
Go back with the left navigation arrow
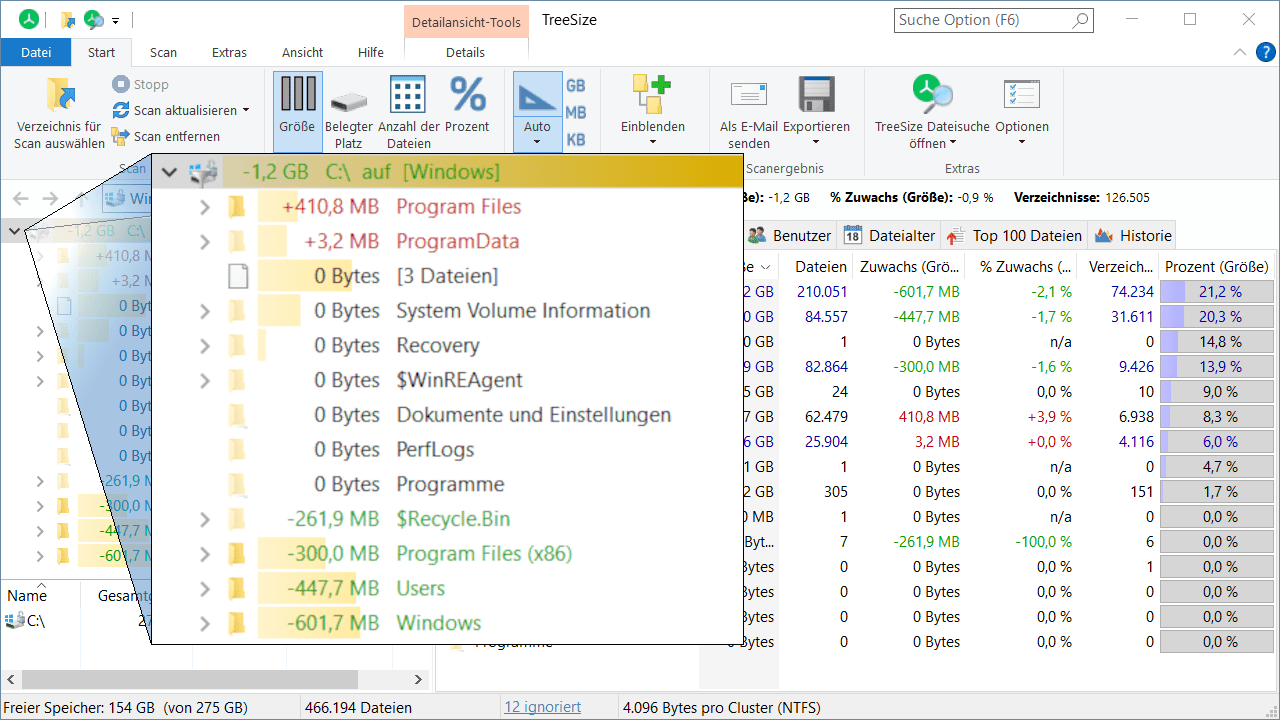[21, 198]
